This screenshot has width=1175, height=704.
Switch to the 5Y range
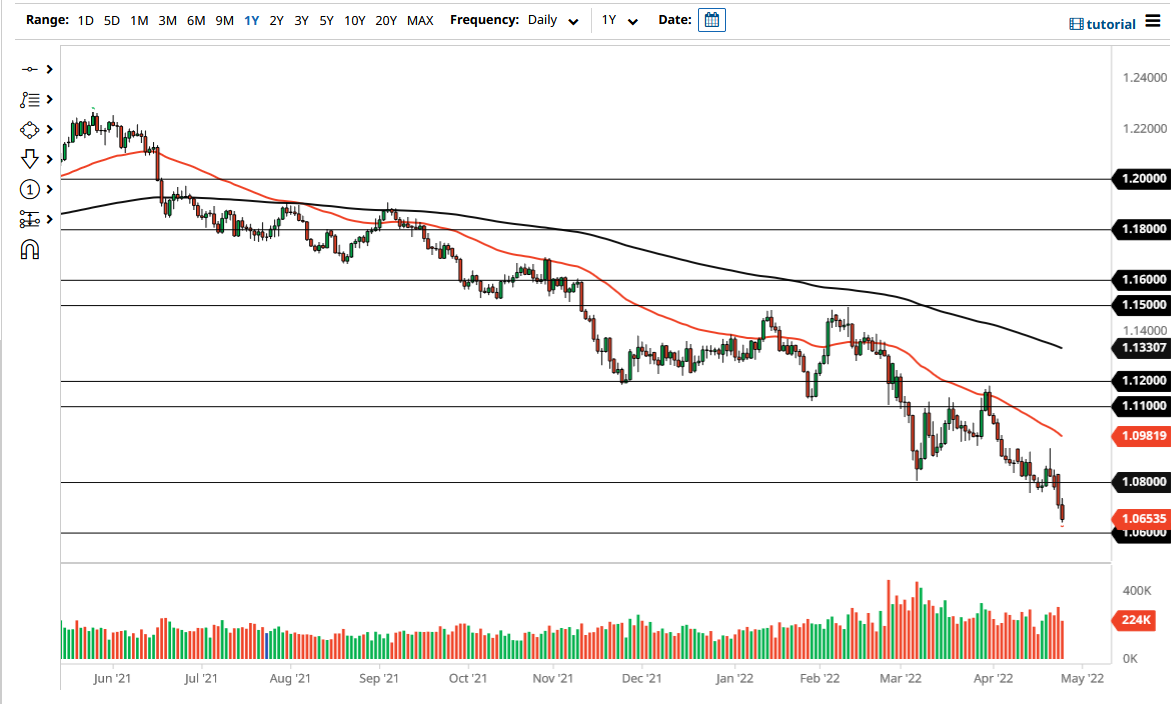point(326,19)
